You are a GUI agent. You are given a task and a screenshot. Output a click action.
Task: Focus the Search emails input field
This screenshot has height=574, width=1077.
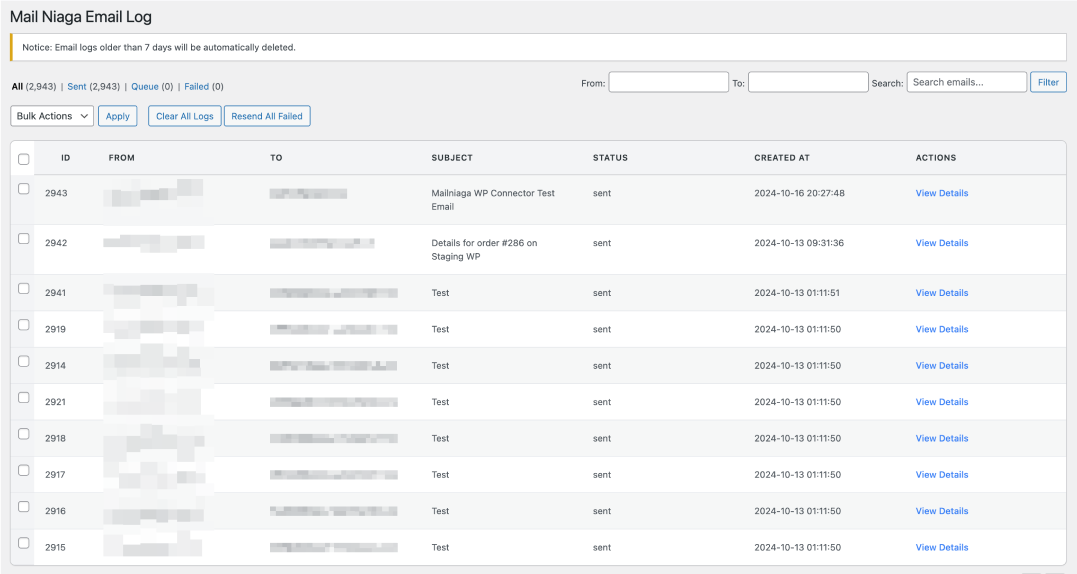coord(966,82)
